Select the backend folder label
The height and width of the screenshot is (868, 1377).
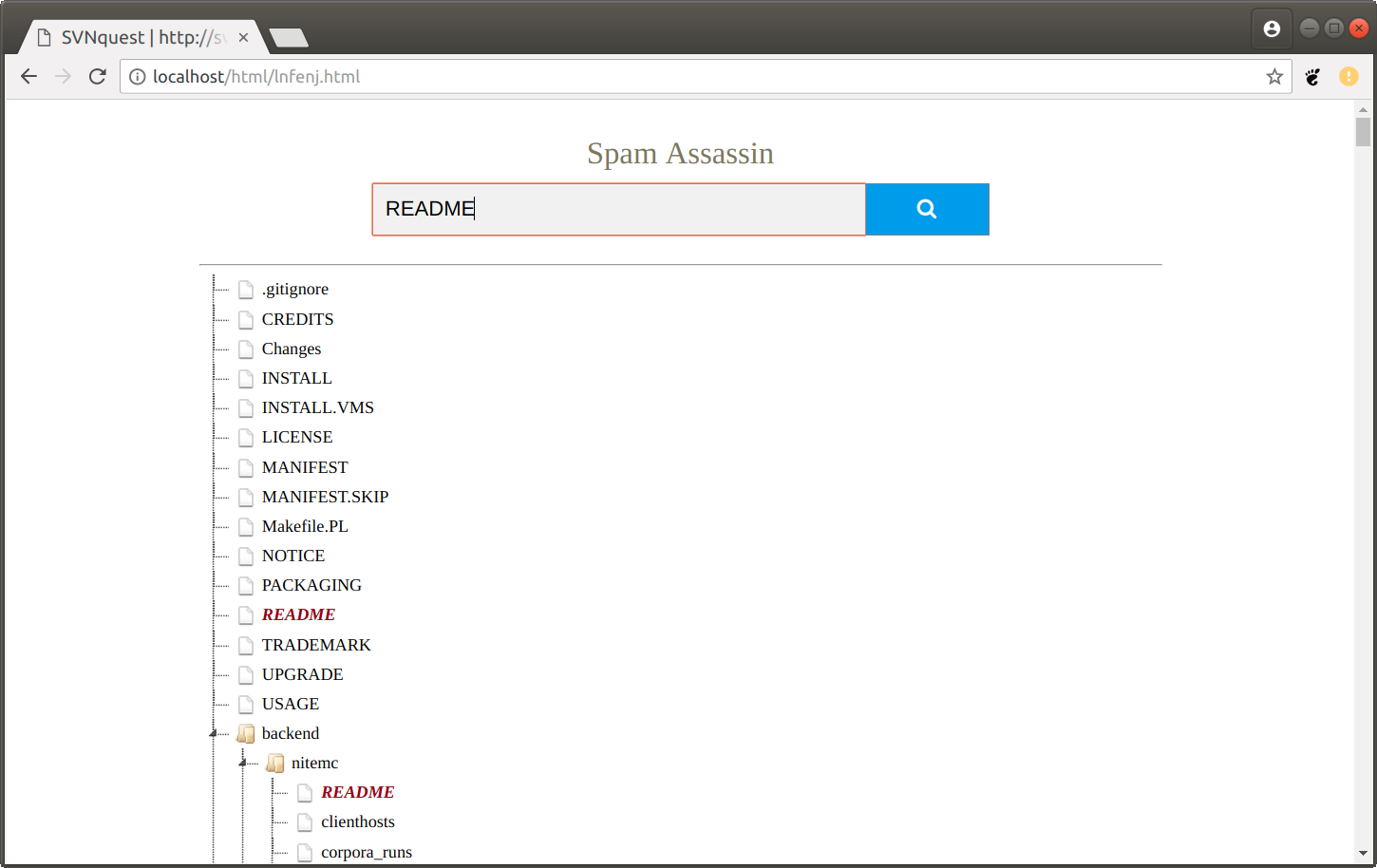pos(291,733)
